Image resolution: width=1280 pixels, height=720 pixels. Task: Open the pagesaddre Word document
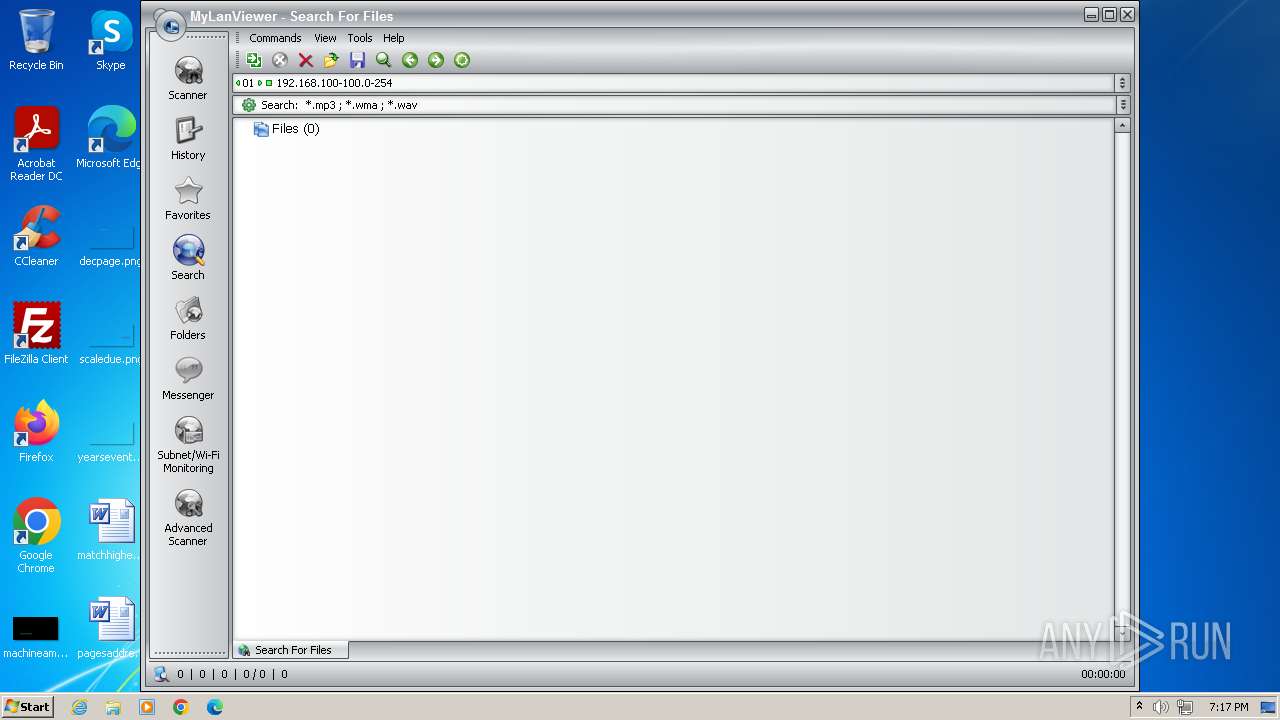110,628
